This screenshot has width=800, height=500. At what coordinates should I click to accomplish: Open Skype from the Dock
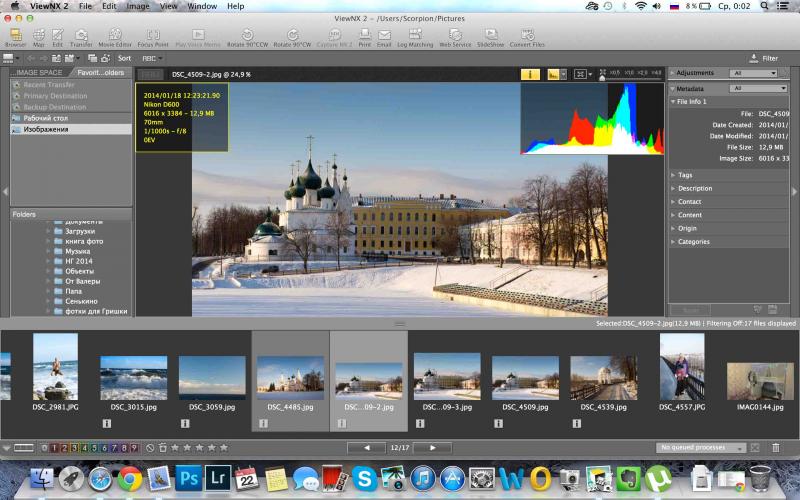[x=365, y=479]
